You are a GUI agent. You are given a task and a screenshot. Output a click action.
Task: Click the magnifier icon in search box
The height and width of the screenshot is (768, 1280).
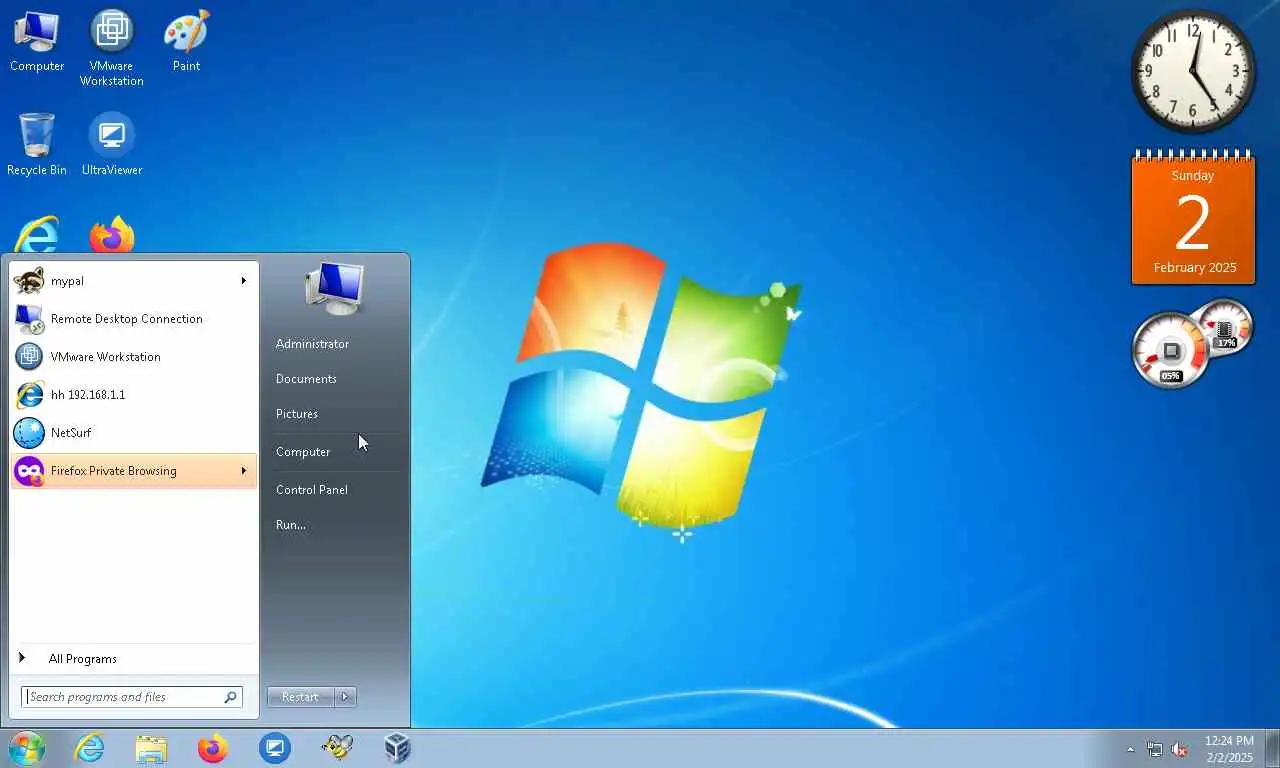click(230, 697)
